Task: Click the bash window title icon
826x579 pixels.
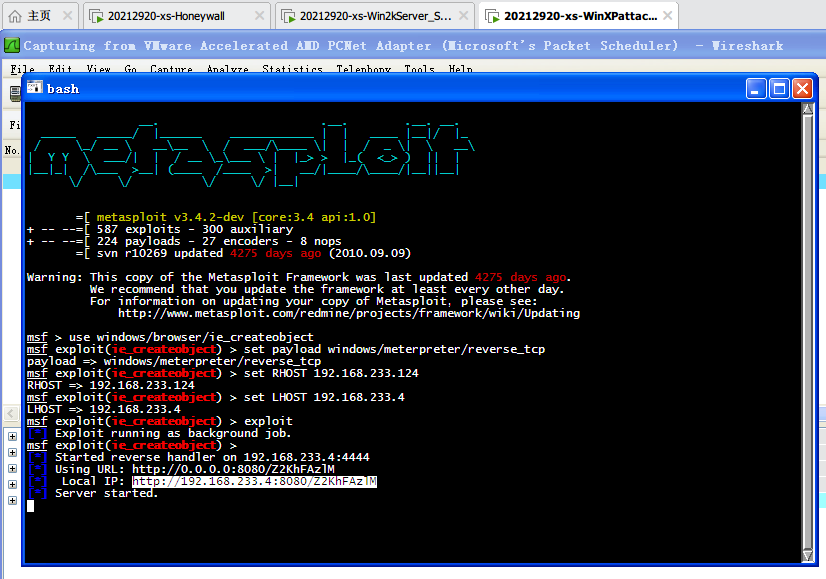Action: pyautogui.click(x=35, y=87)
